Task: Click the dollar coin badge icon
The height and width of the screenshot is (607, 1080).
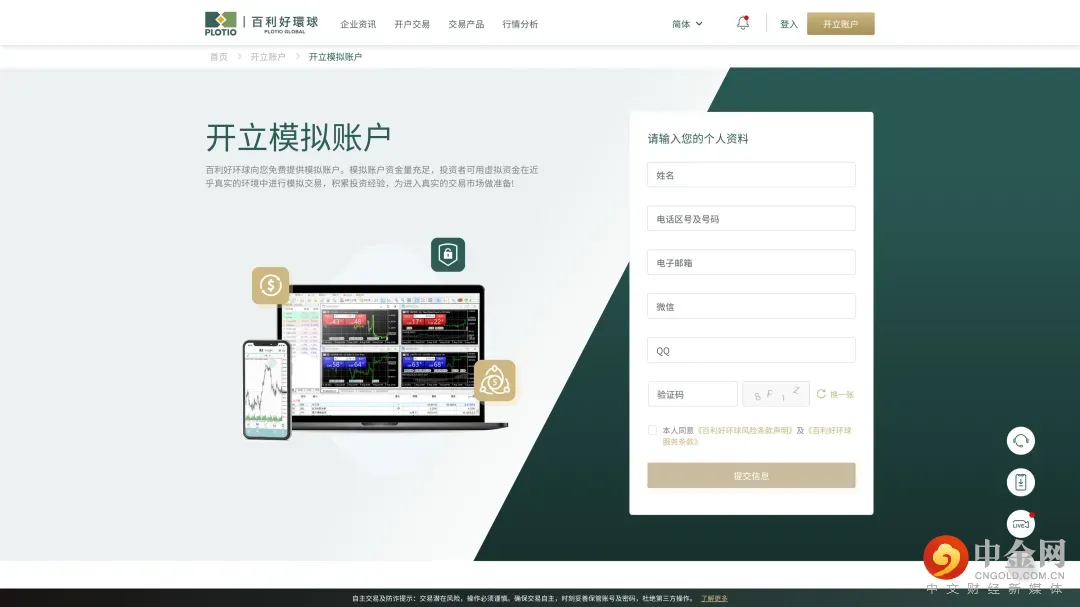Action: (270, 285)
